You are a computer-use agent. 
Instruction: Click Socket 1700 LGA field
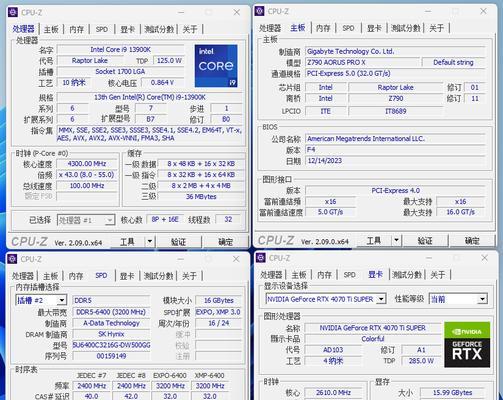click(120, 72)
